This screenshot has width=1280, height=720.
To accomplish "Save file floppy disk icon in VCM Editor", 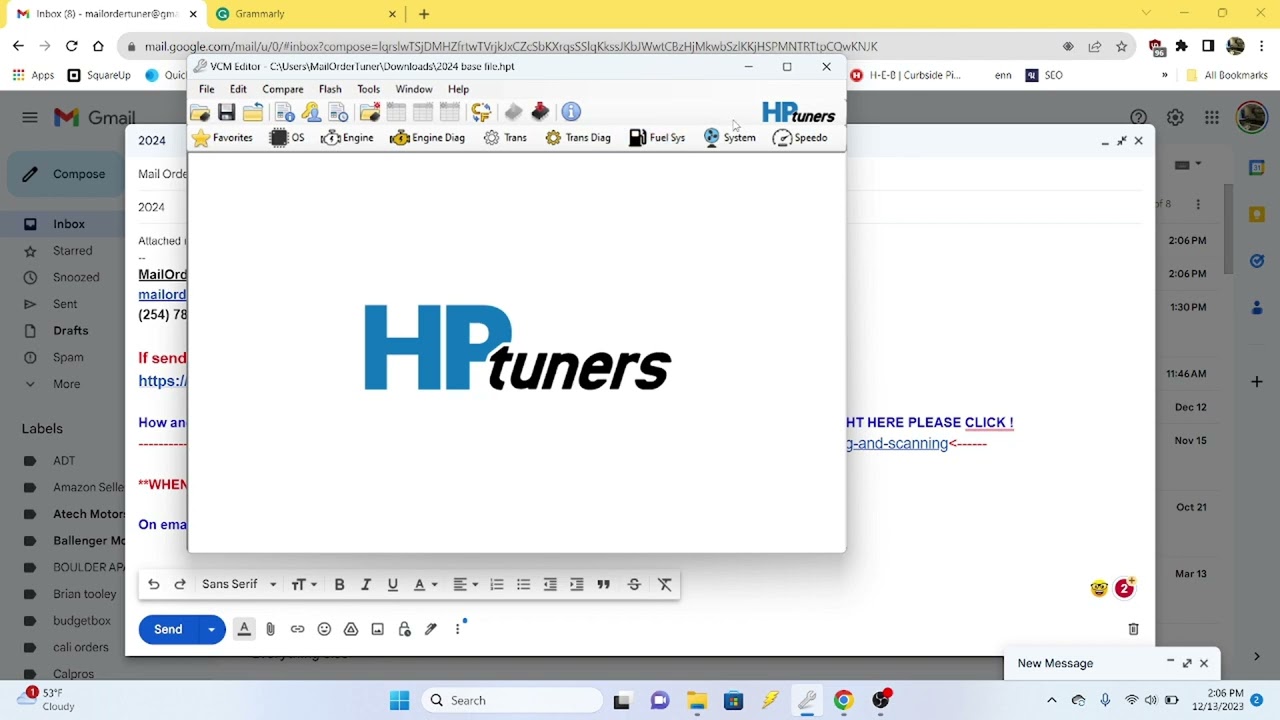I will coord(227,112).
